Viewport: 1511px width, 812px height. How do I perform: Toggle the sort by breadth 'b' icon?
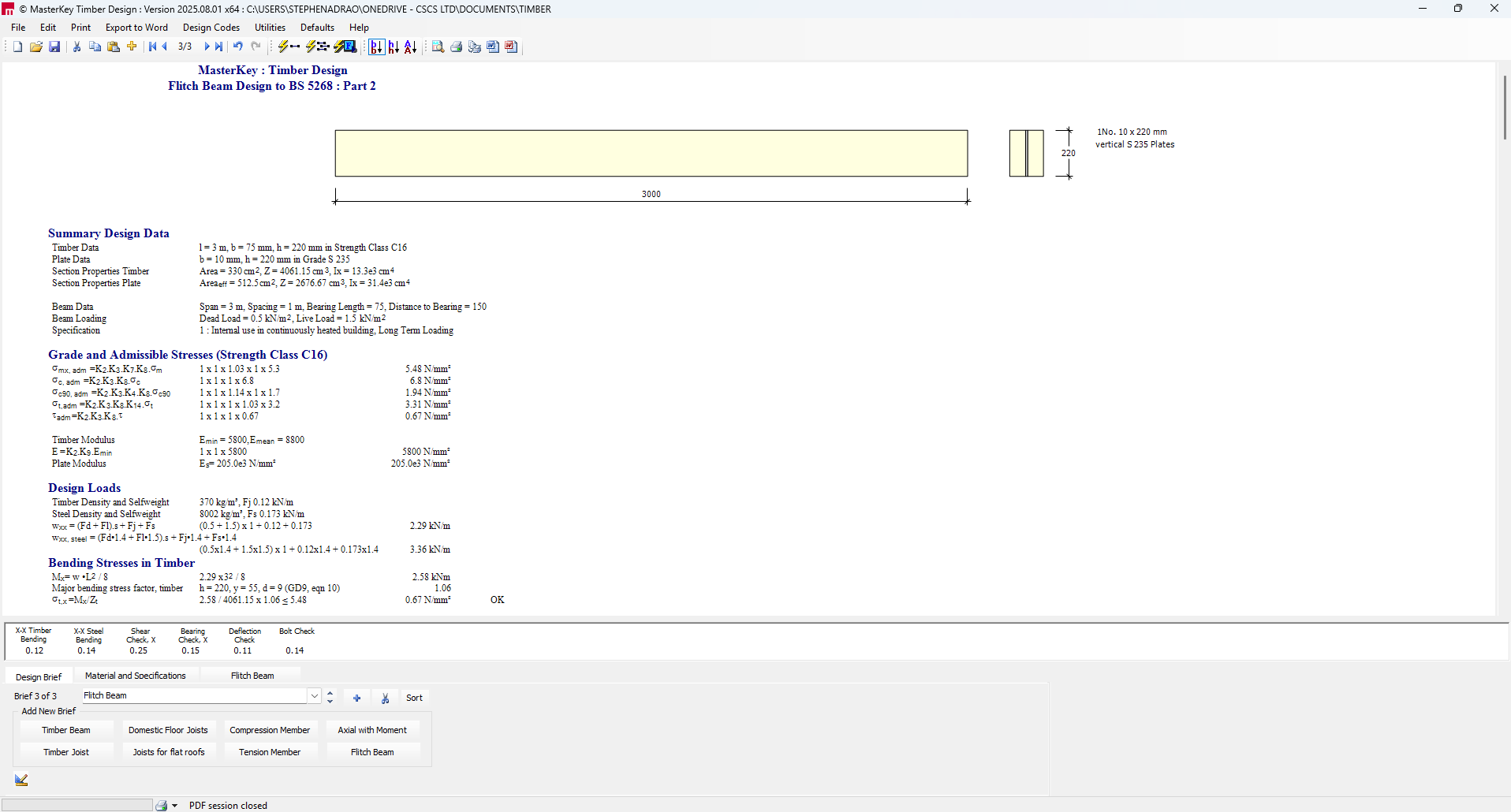(376, 47)
